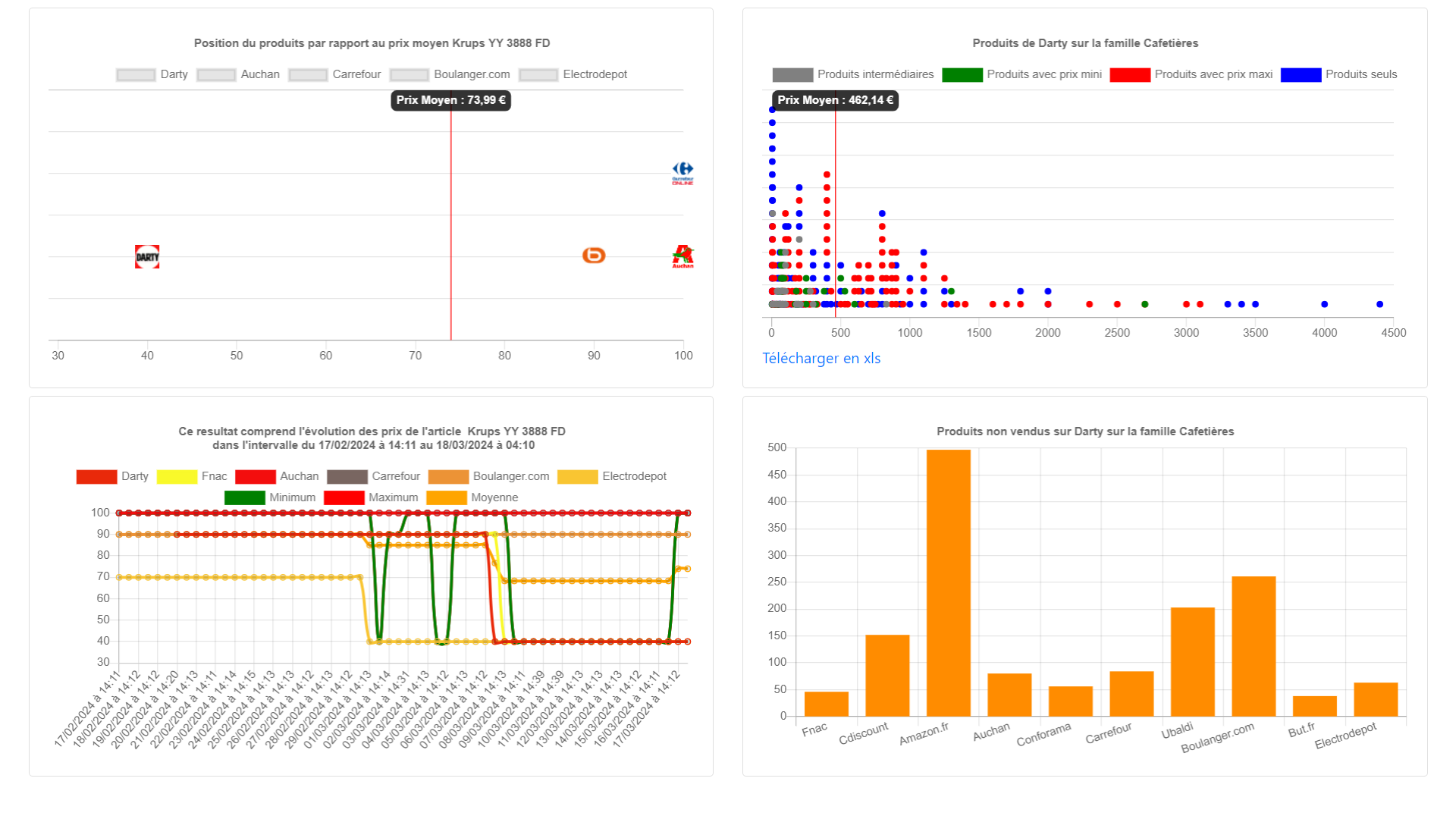Toggle Minimum green series legend

[x=270, y=497]
